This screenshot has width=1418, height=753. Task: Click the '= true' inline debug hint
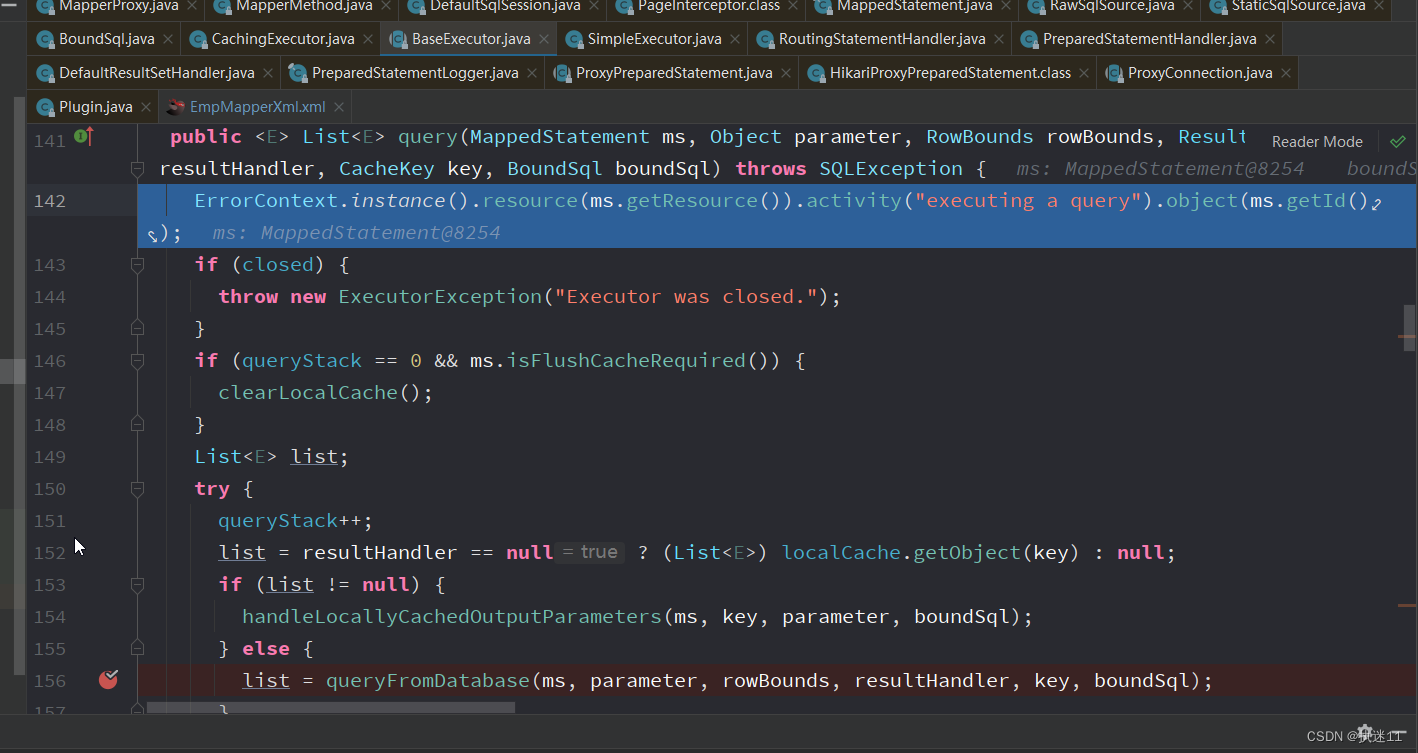(590, 552)
